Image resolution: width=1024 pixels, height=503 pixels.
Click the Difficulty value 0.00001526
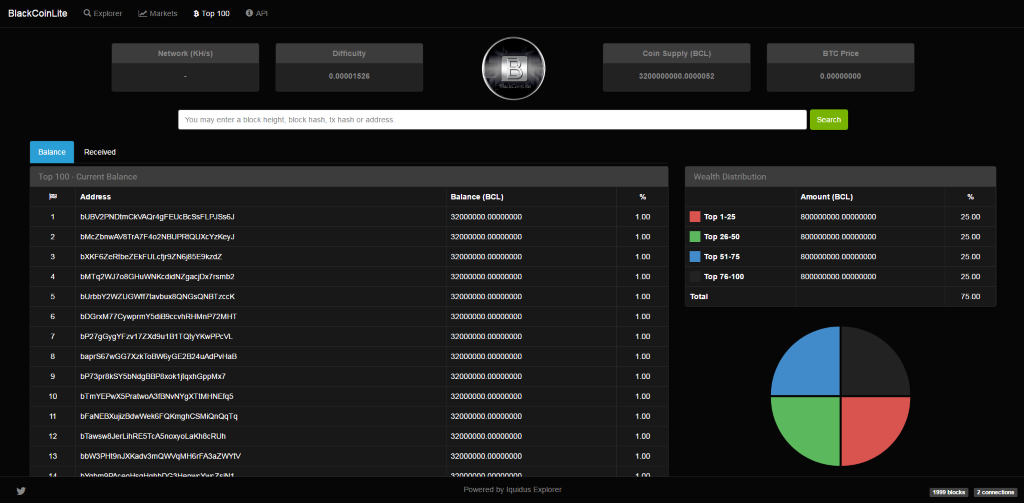(349, 76)
